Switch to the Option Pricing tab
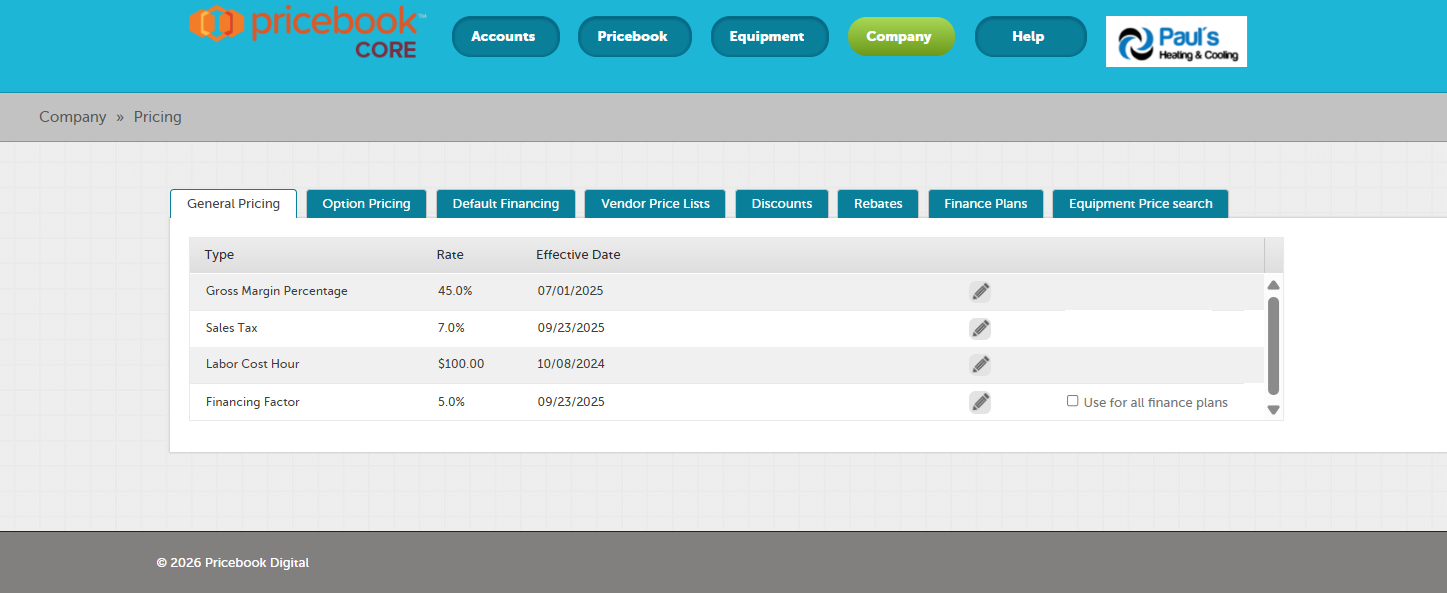Screen dimensions: 1447x593 pyautogui.click(x=366, y=204)
